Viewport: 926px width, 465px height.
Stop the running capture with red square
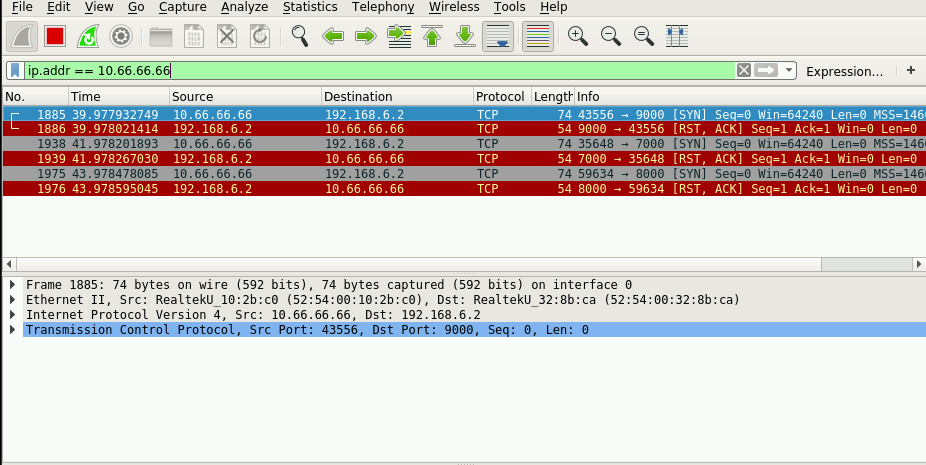coord(55,37)
